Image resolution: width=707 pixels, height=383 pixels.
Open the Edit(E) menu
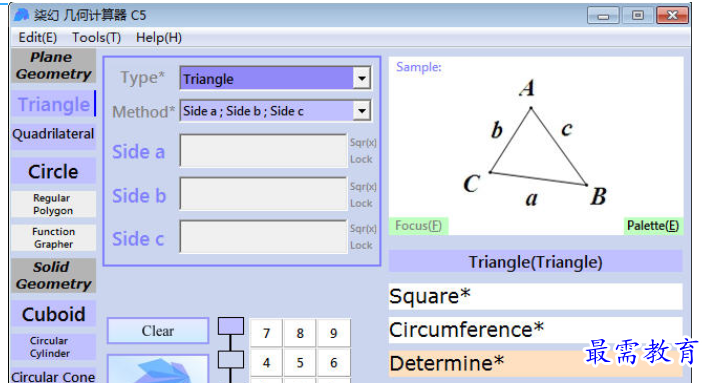pos(37,37)
